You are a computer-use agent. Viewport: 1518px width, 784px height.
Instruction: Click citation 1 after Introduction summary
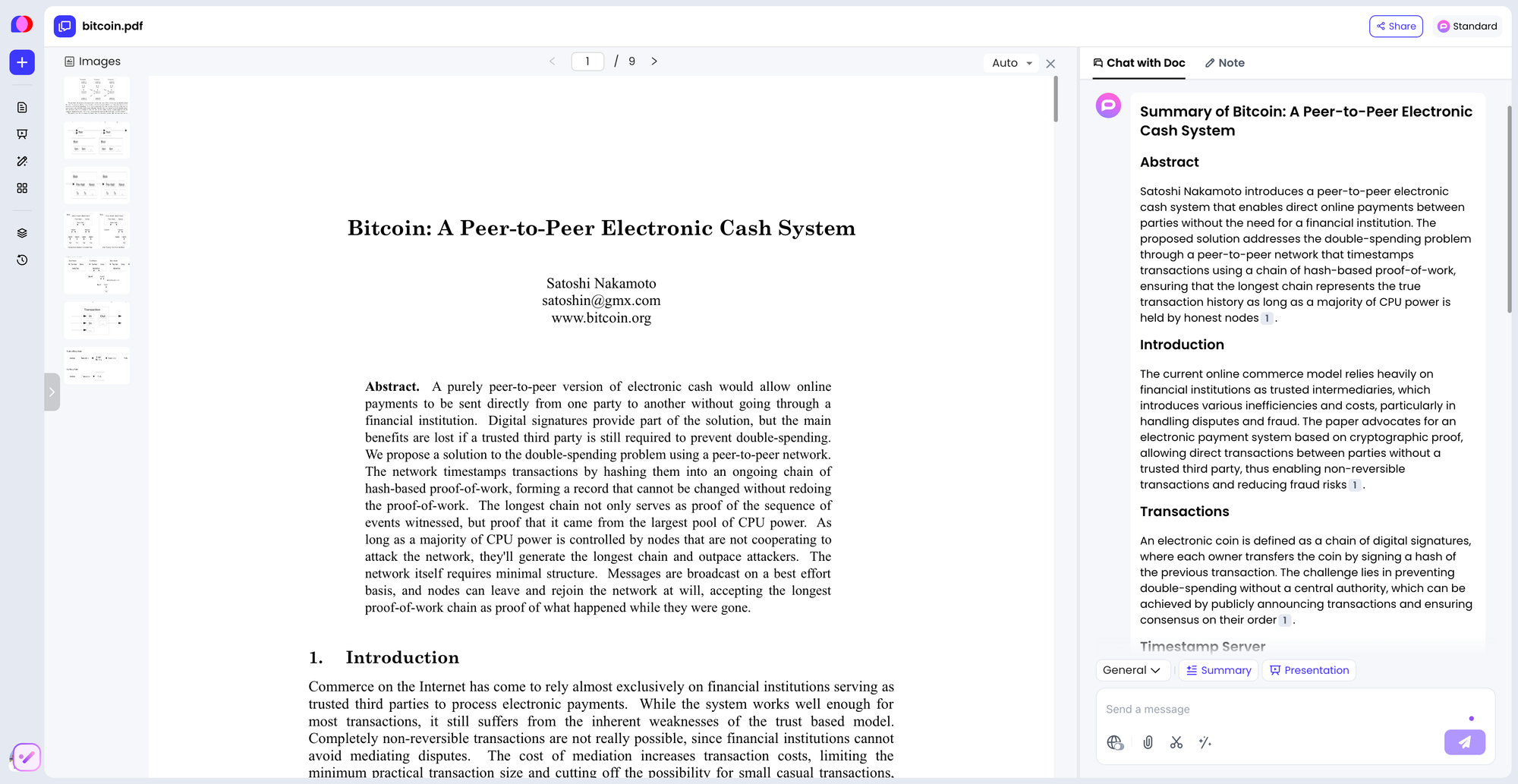[1355, 486]
